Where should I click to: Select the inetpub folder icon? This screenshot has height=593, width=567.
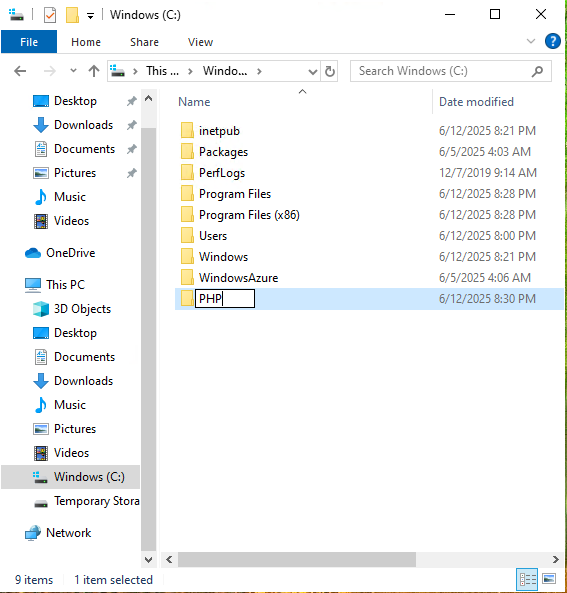[x=187, y=130]
